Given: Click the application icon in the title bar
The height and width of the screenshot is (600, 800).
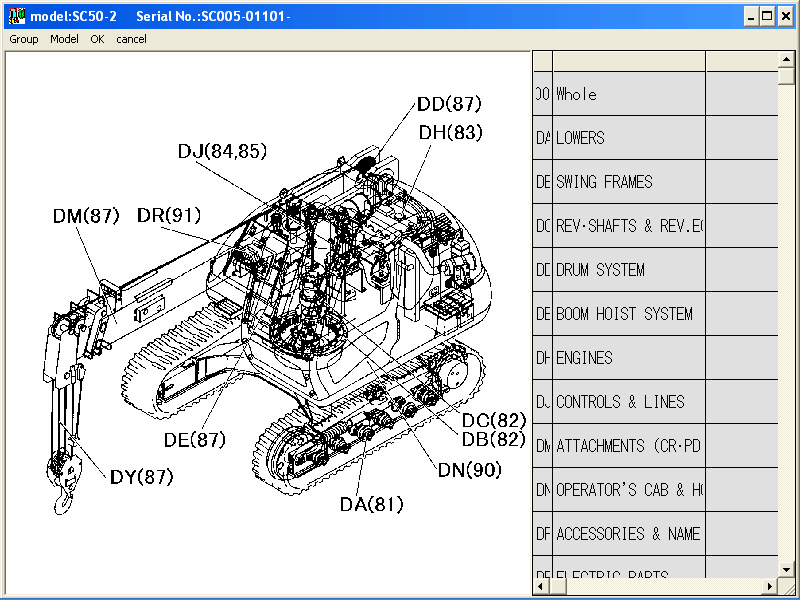Looking at the screenshot, I should point(15,15).
